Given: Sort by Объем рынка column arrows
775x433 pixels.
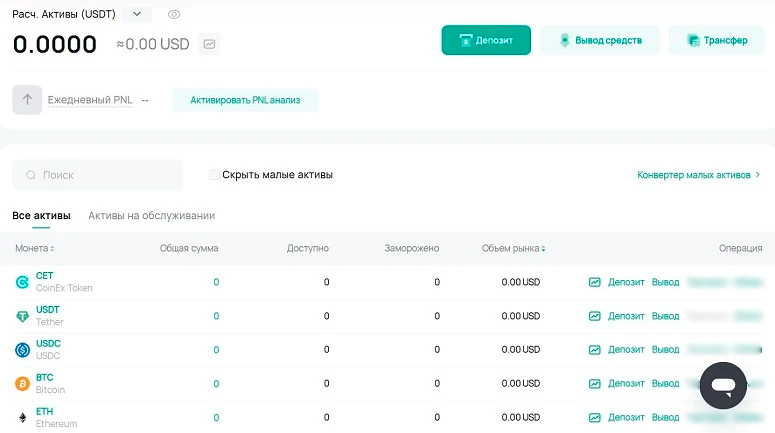Looking at the screenshot, I should tap(543, 249).
